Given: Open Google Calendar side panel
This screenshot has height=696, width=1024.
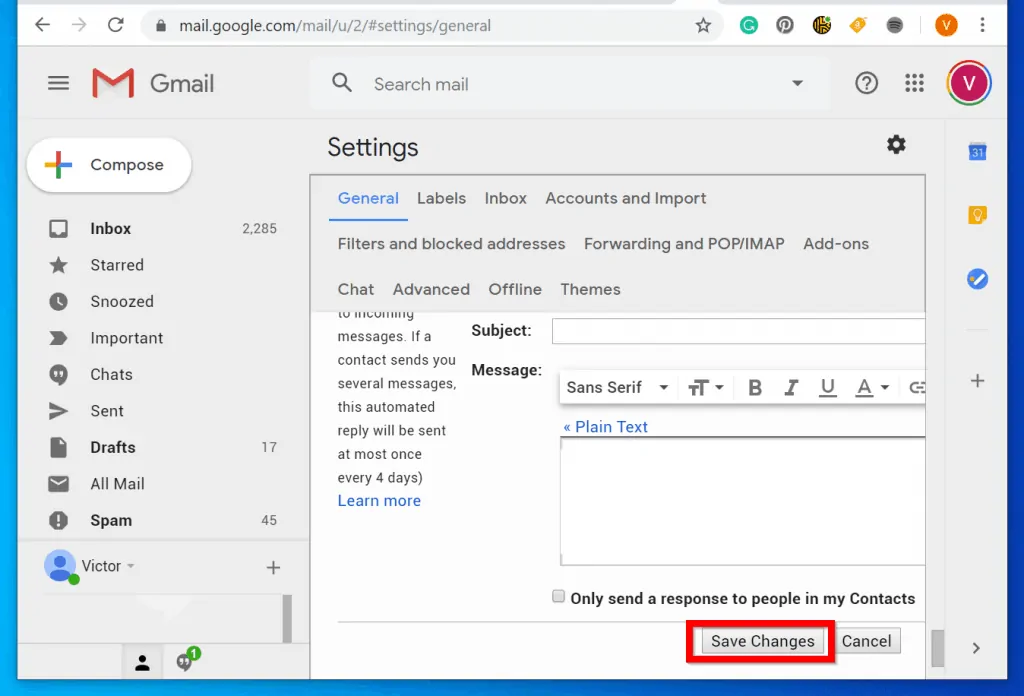Looking at the screenshot, I should tap(977, 152).
